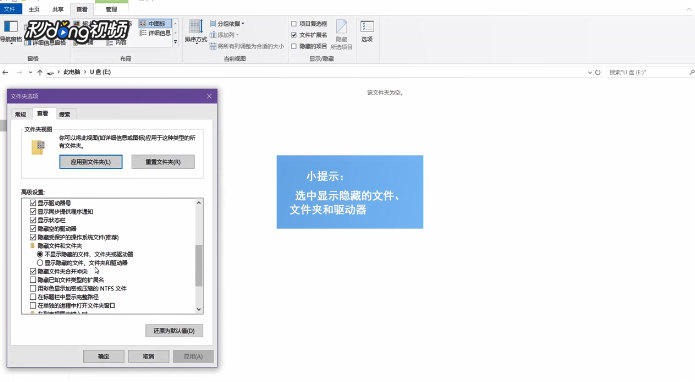The height and width of the screenshot is (382, 695).
Task: Click the advanced settings scrollbar thumb
Action: 199,265
